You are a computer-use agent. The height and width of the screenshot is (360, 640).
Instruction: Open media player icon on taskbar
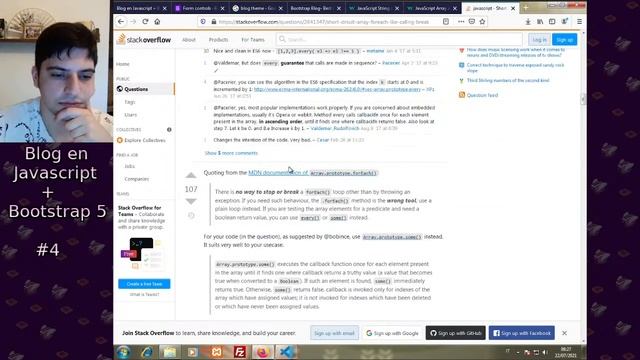coord(193,352)
